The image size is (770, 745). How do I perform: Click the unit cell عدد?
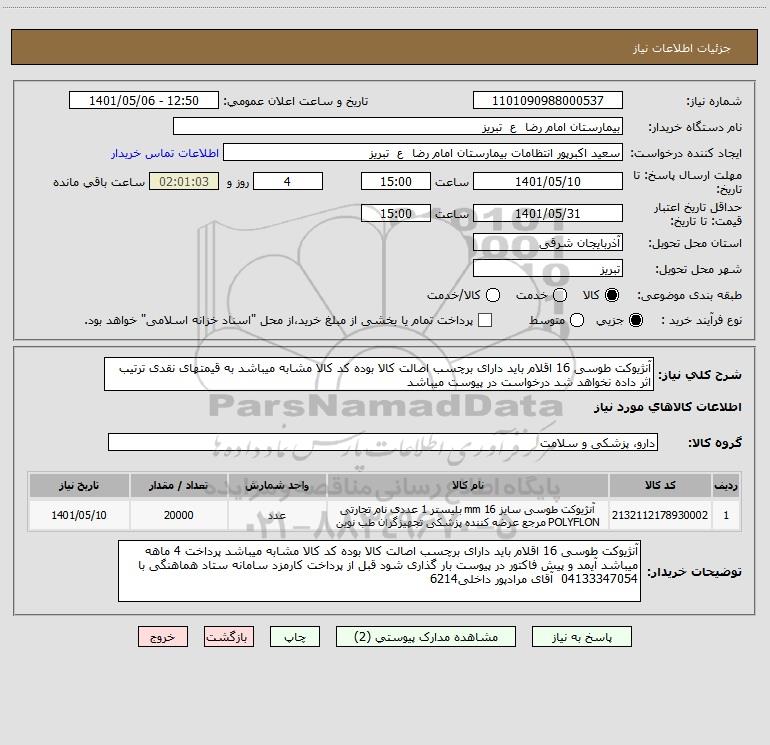tap(277, 515)
